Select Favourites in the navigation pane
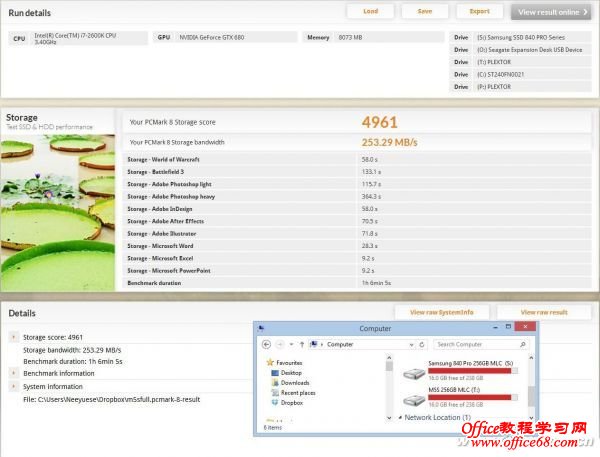The image size is (600, 457). pyautogui.click(x=289, y=362)
